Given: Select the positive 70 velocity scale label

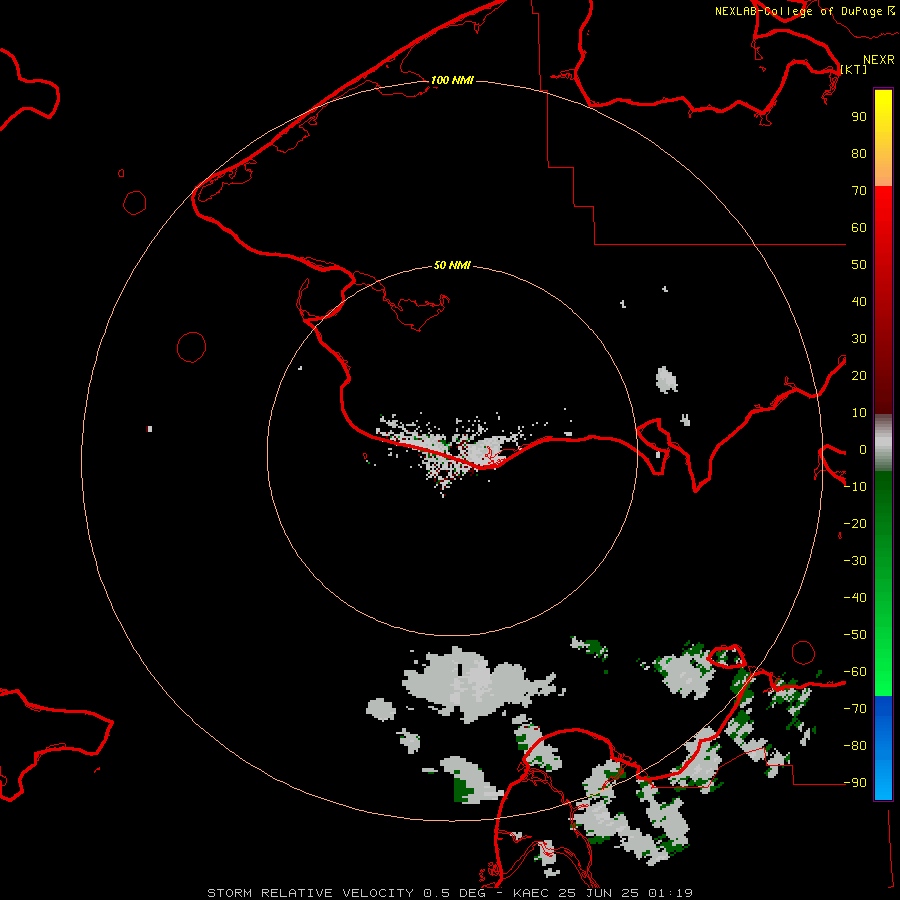Looking at the screenshot, I should [x=859, y=191].
